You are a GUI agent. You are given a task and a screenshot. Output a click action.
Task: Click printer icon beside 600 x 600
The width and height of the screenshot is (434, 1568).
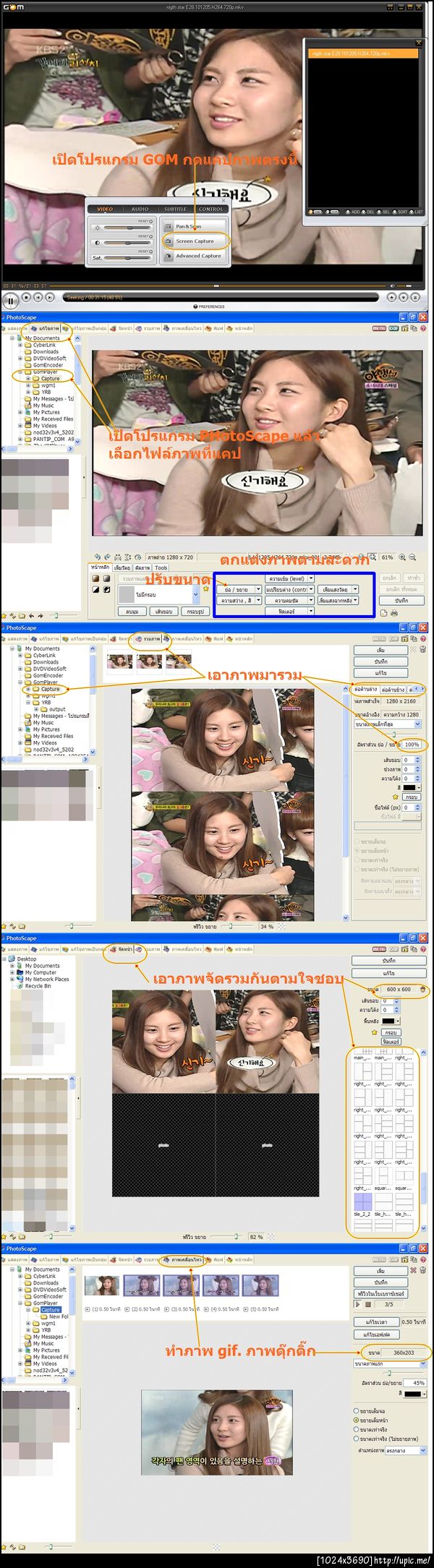(423, 990)
